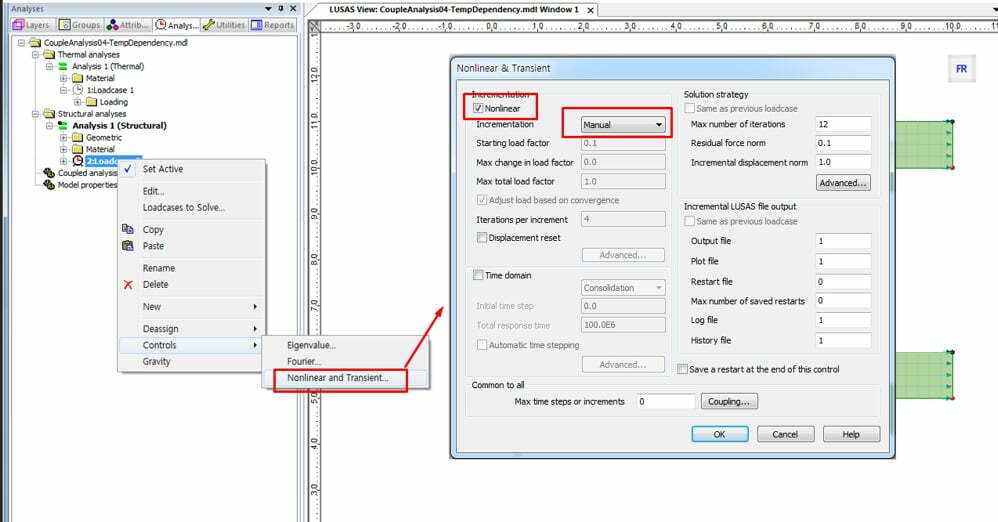Uncheck the Nonlinear checkbox

[x=479, y=107]
